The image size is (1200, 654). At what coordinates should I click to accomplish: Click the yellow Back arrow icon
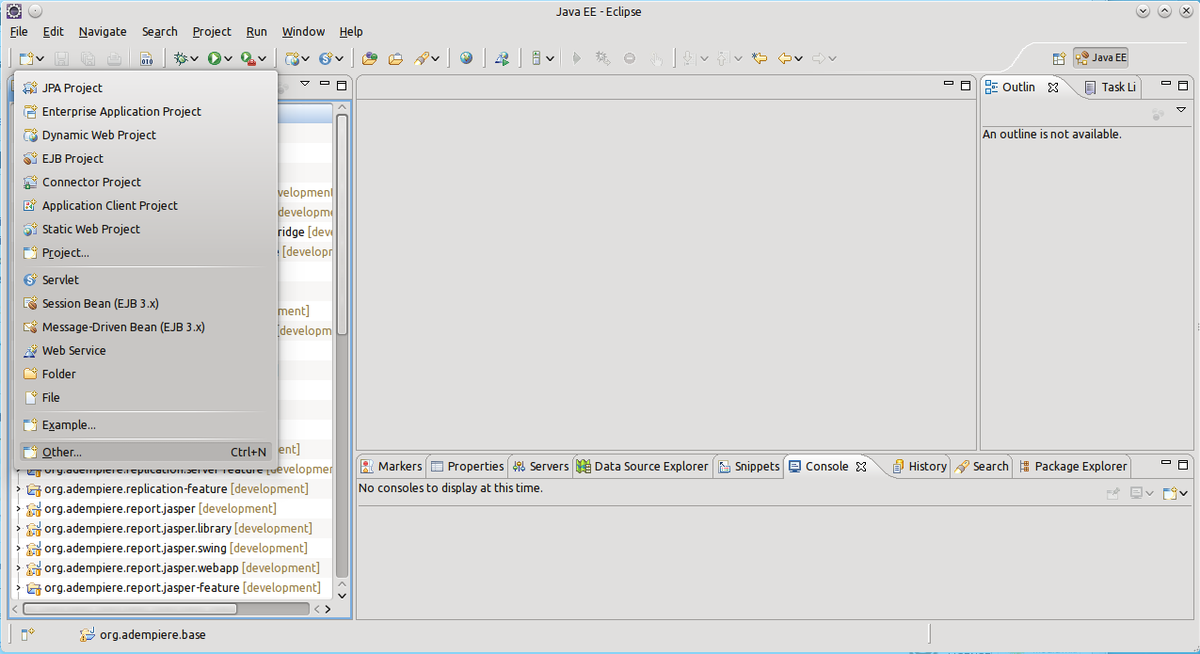(785, 58)
